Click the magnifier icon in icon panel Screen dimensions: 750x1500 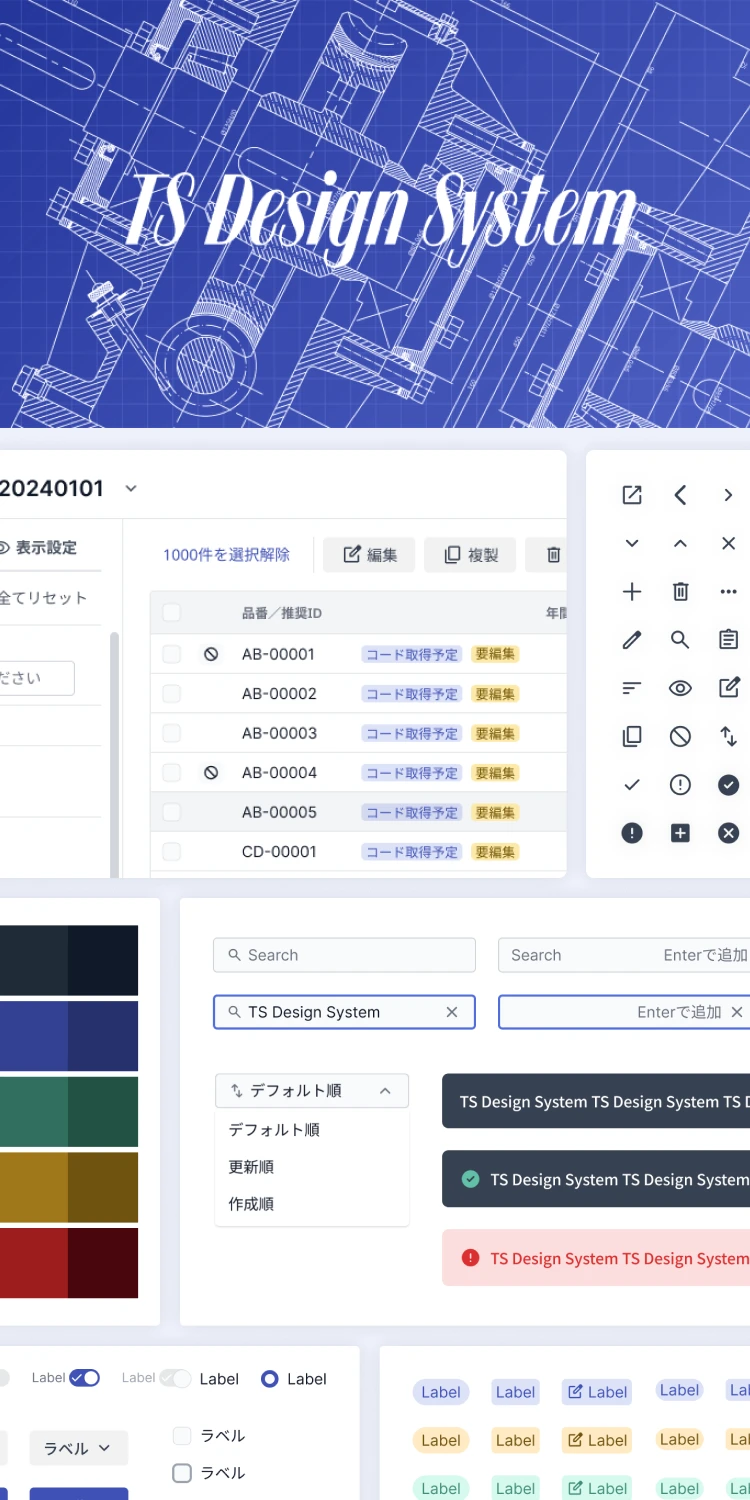click(x=680, y=640)
